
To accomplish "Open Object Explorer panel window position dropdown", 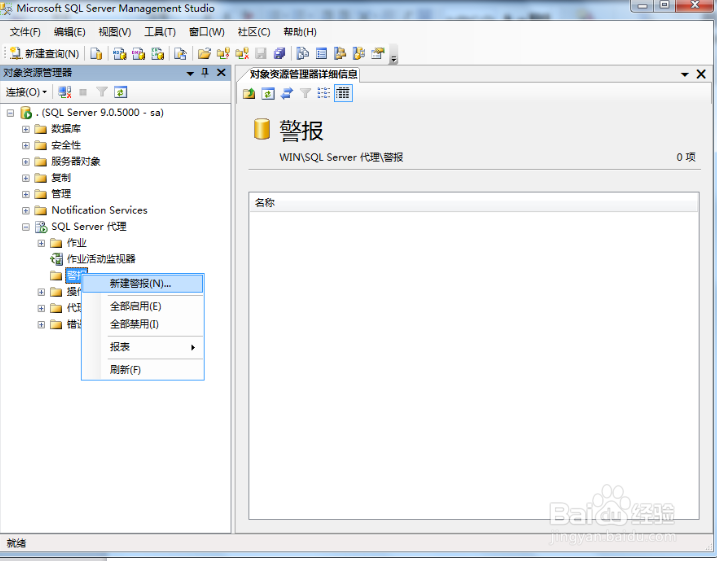I will click(190, 73).
